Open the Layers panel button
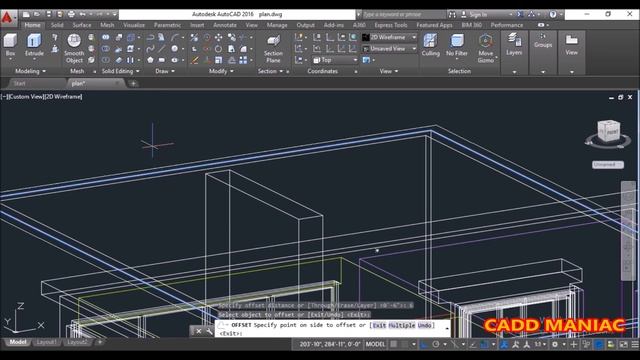 click(x=514, y=44)
